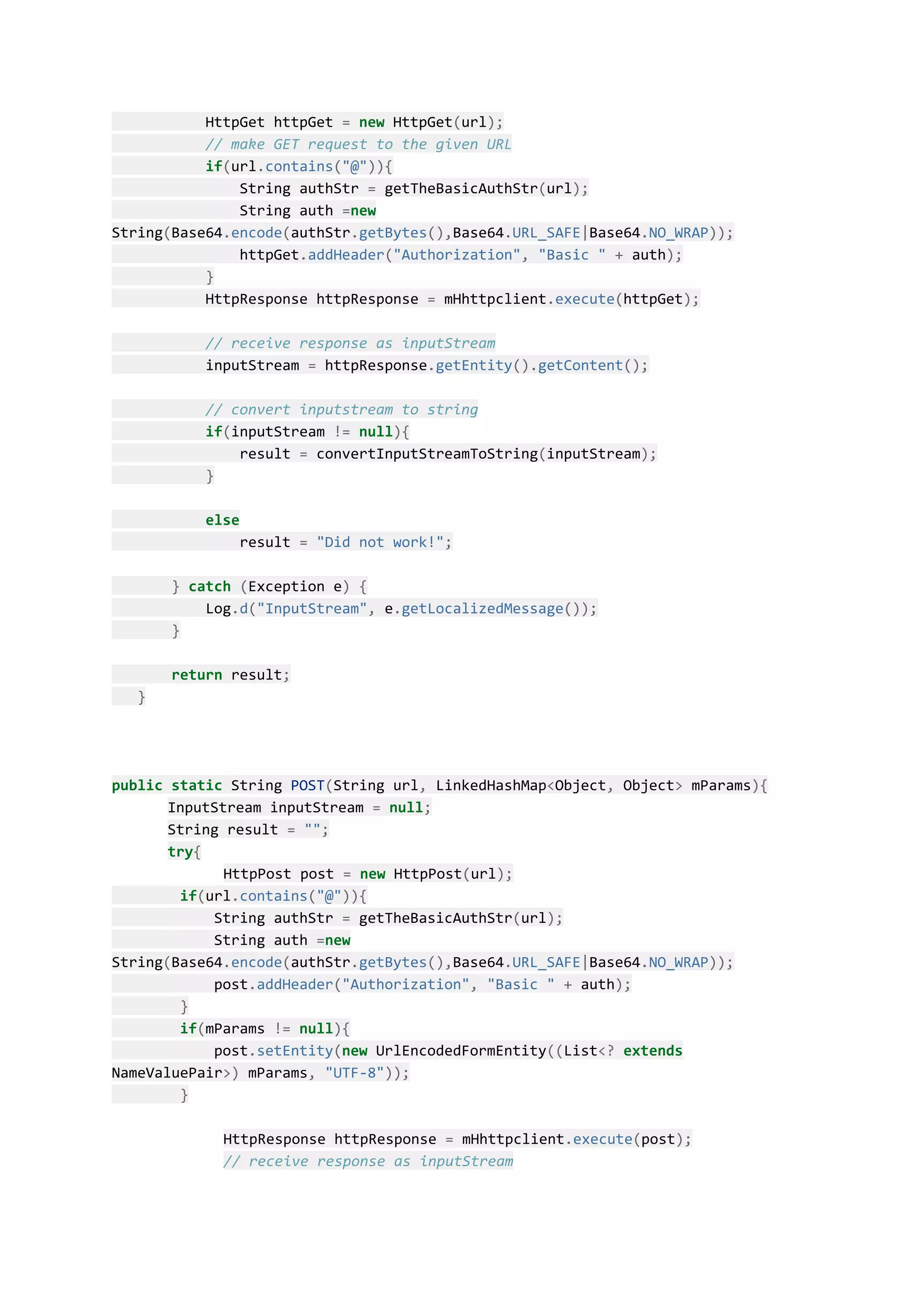Click the post.addHeader method call
The image size is (924, 1307).
point(294,985)
